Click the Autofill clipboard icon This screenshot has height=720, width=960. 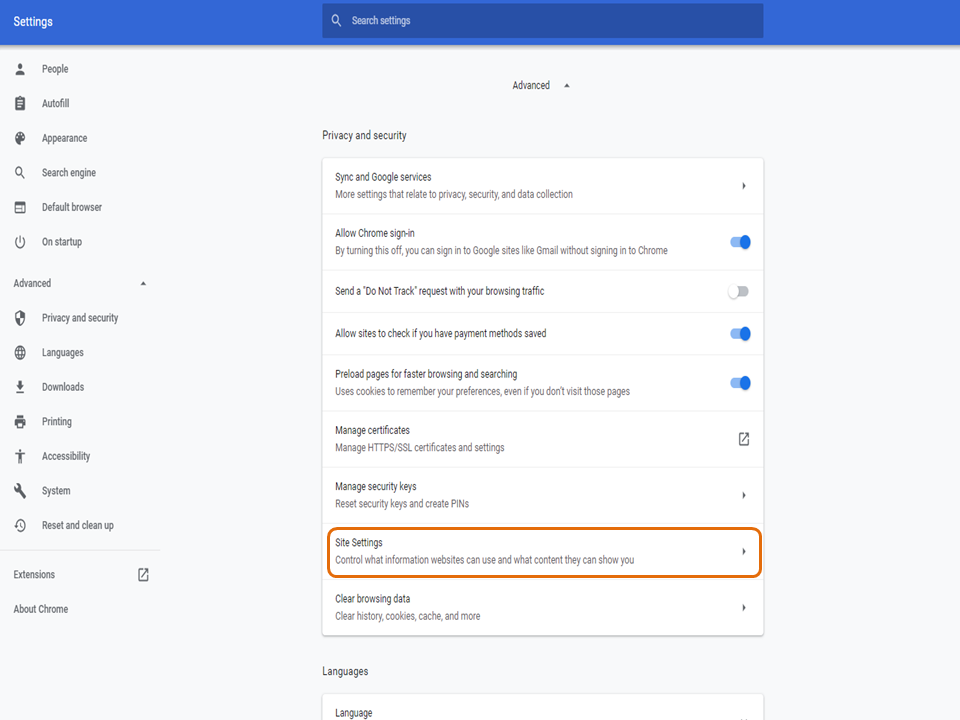pos(20,104)
